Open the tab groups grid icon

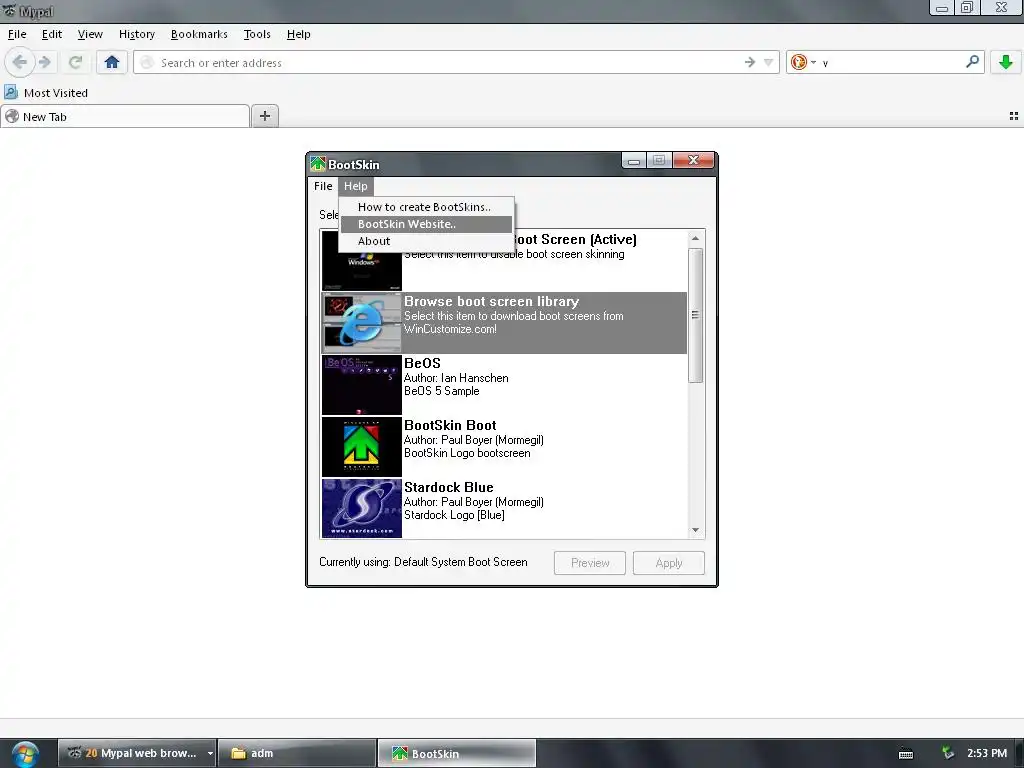coord(1014,116)
